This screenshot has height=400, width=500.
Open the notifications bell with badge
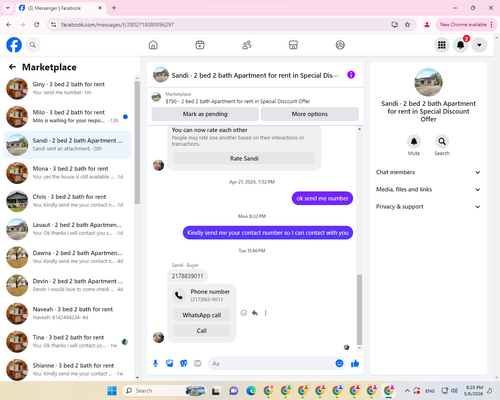[461, 45]
